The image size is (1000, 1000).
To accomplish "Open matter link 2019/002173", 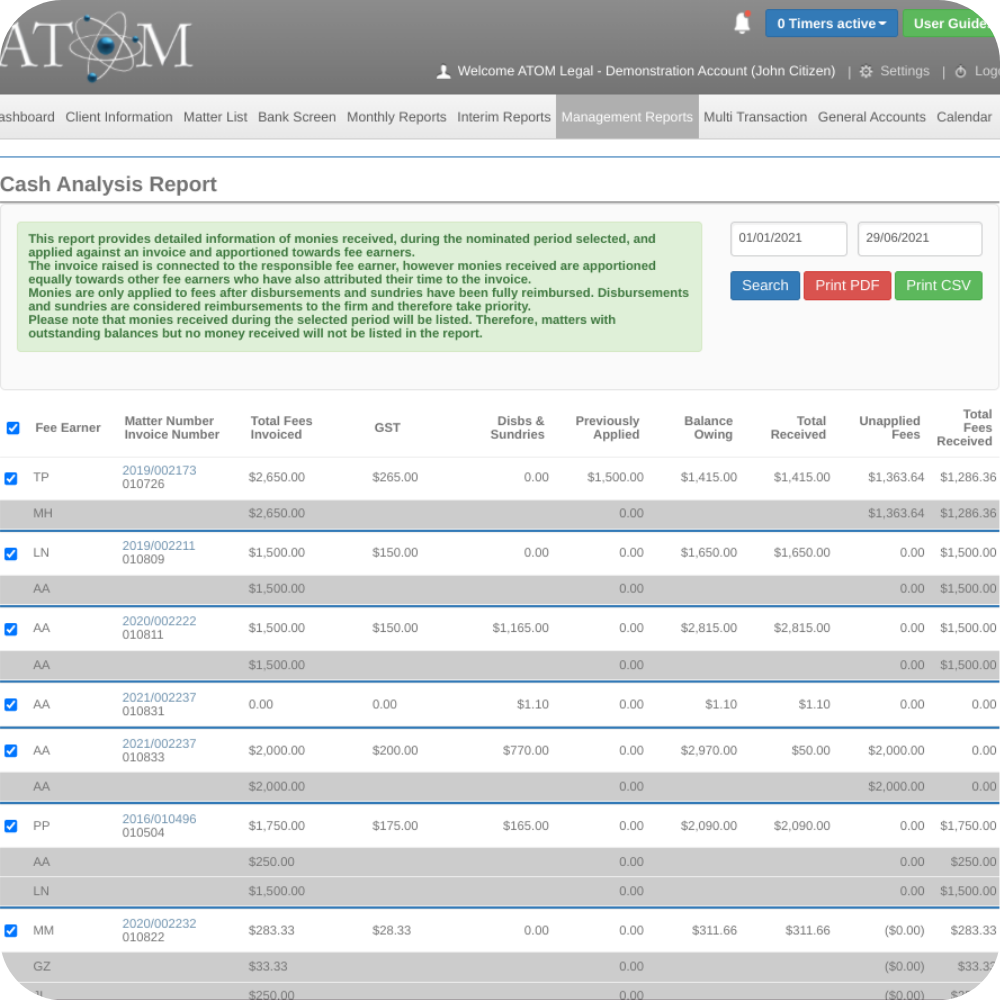I will click(158, 471).
